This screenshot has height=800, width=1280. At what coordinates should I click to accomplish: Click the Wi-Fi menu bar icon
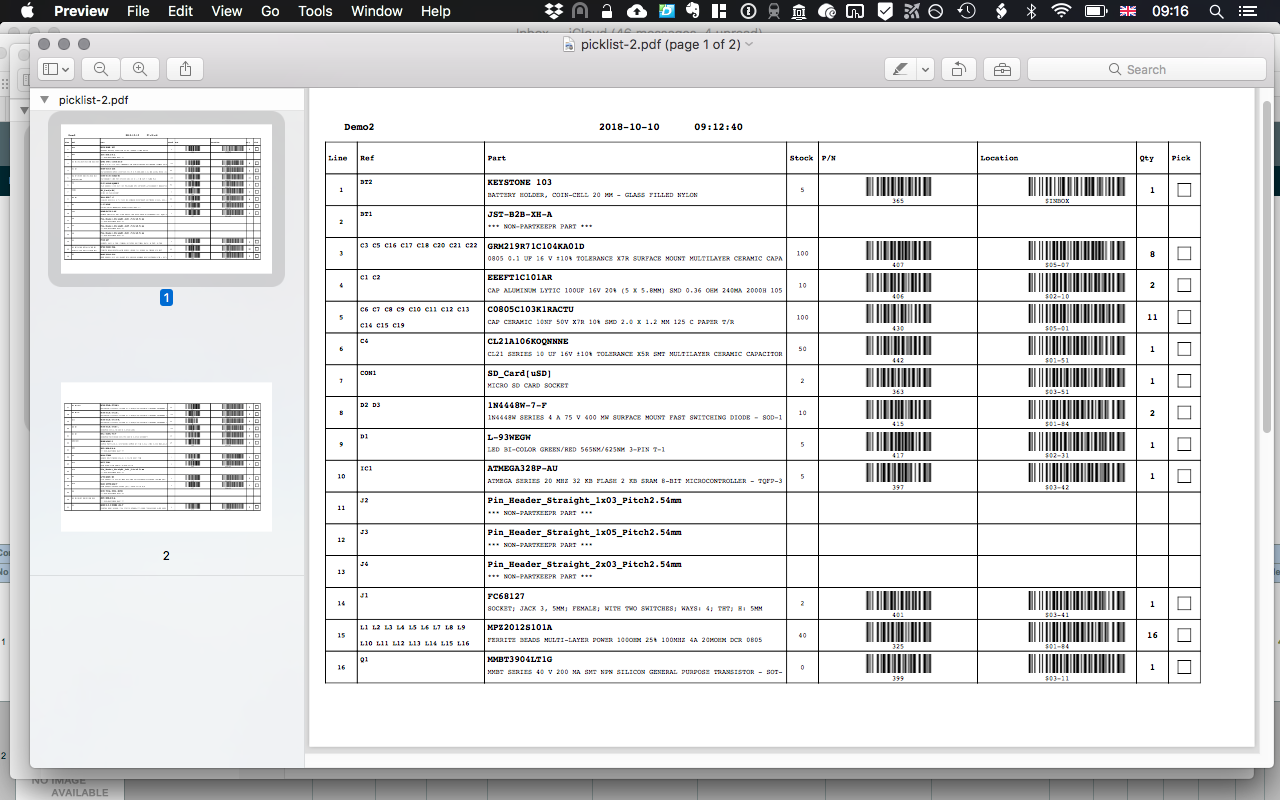tap(1062, 11)
